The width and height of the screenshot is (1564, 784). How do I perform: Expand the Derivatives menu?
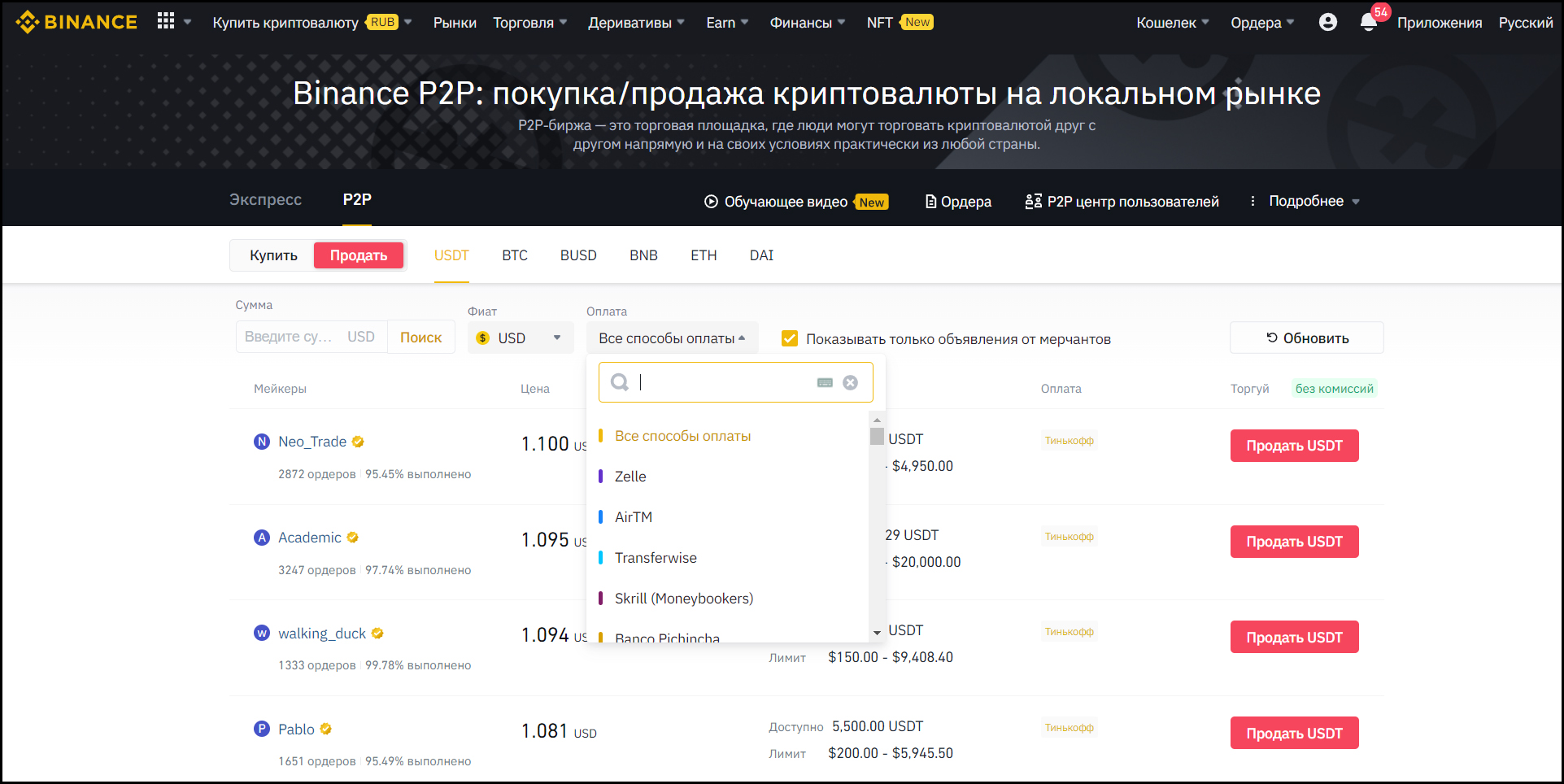tap(637, 23)
